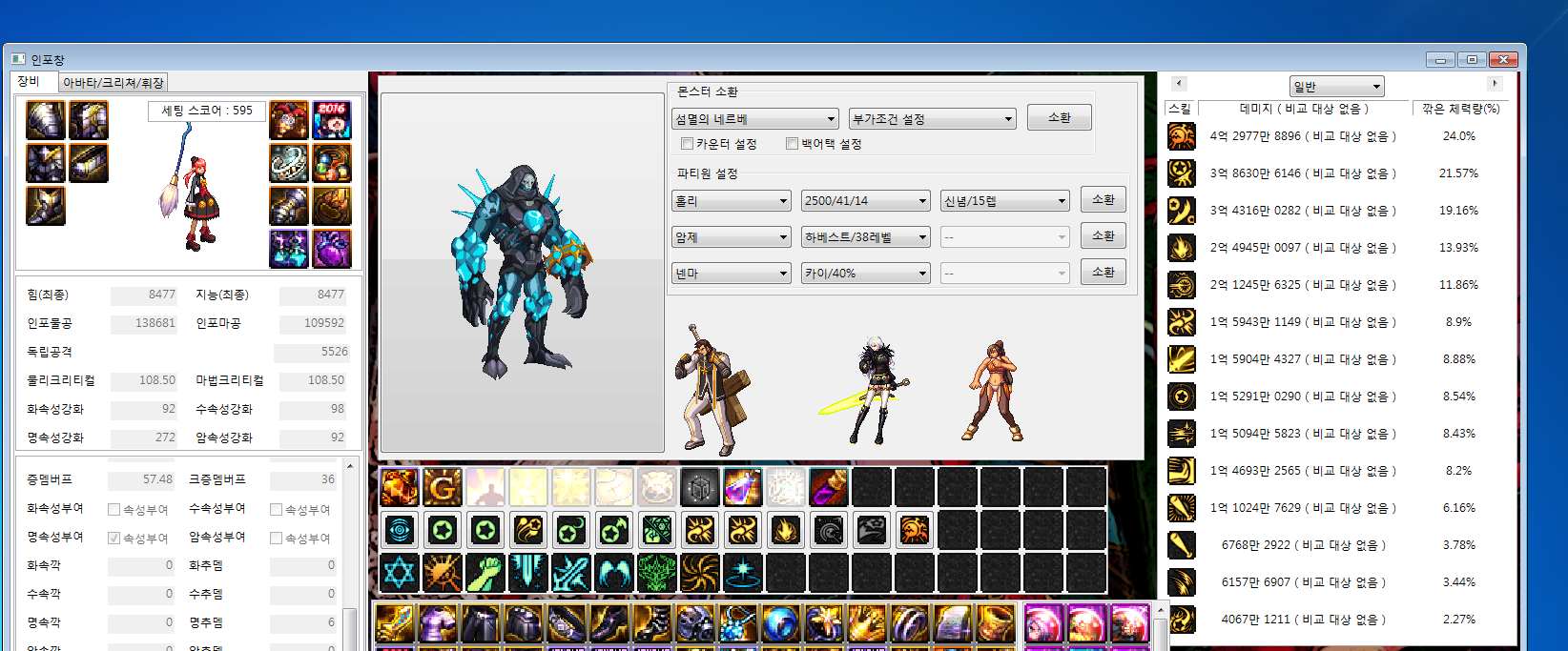The height and width of the screenshot is (651, 1568).
Task: Click the orange 'G' buff icon
Action: click(x=443, y=487)
